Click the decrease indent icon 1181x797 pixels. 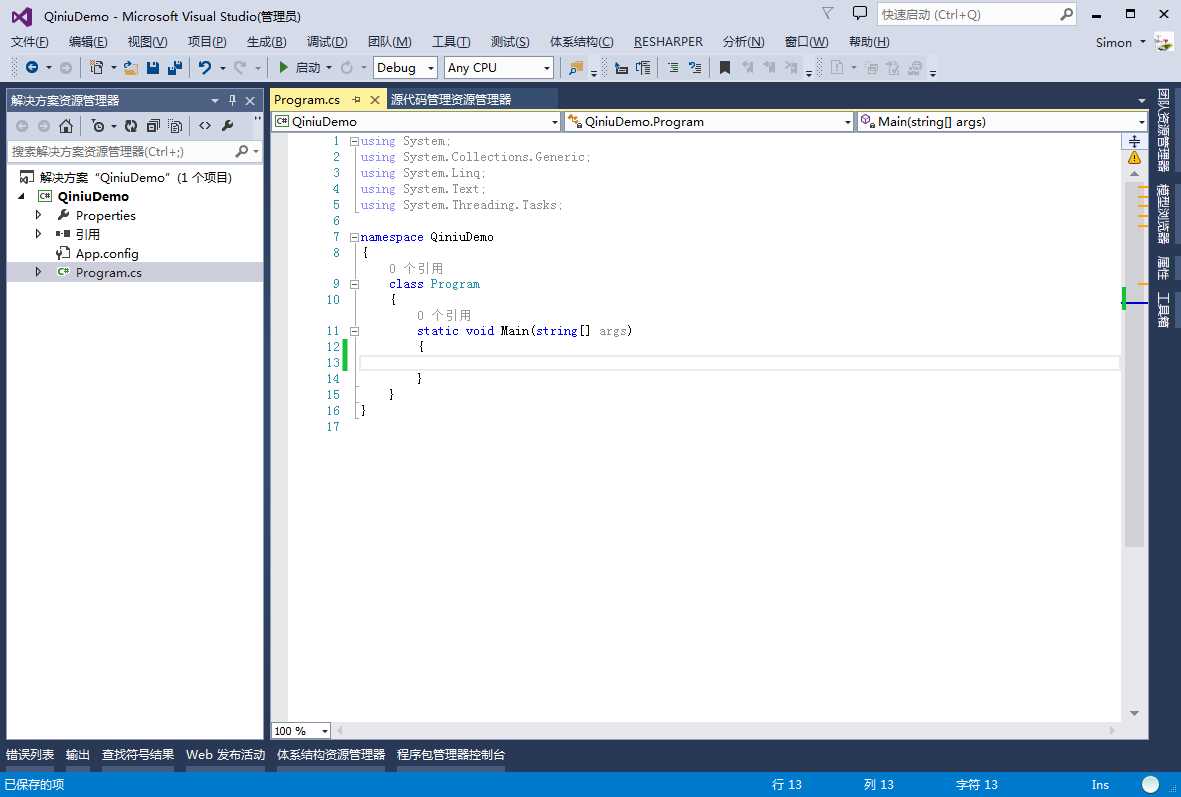[673, 68]
